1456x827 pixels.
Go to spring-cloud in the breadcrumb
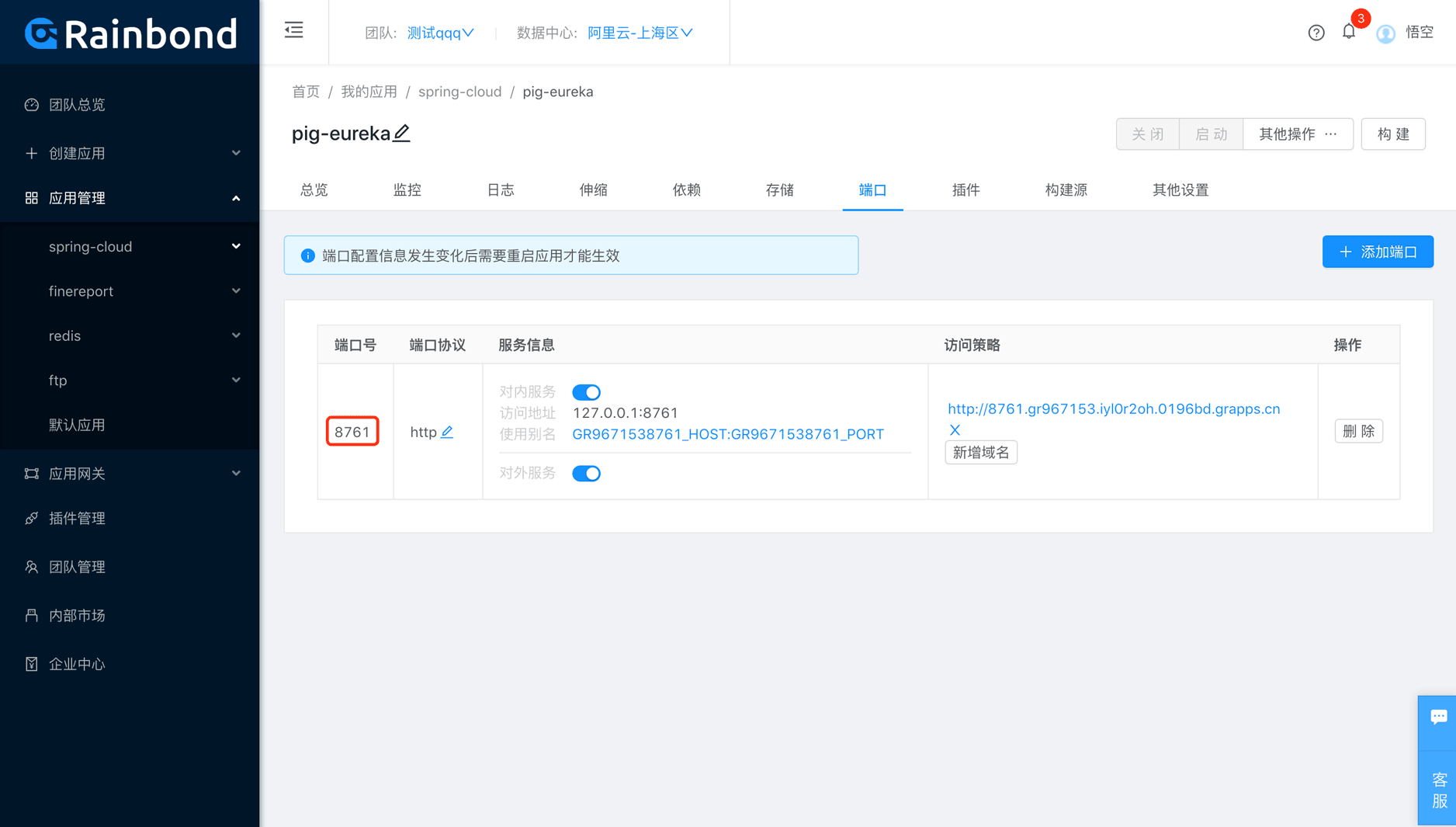point(460,92)
